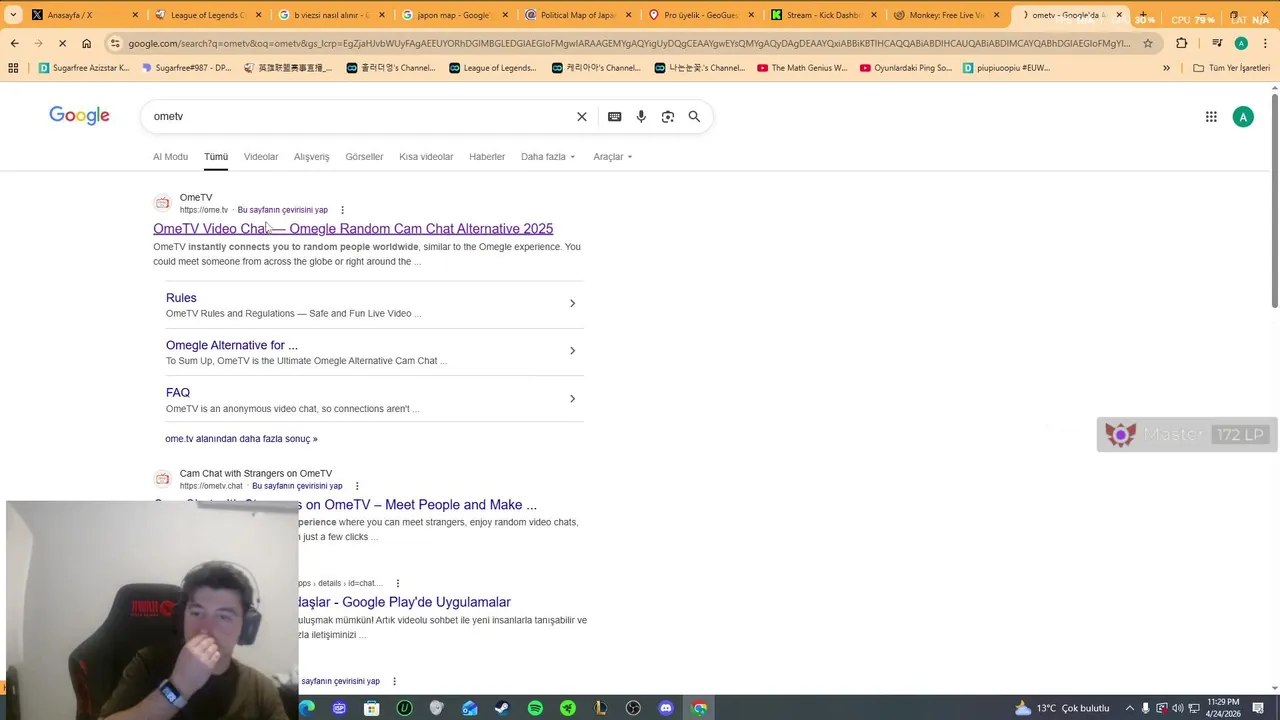Open the system volume control
Image resolution: width=1280 pixels, height=720 pixels.
(1177, 708)
